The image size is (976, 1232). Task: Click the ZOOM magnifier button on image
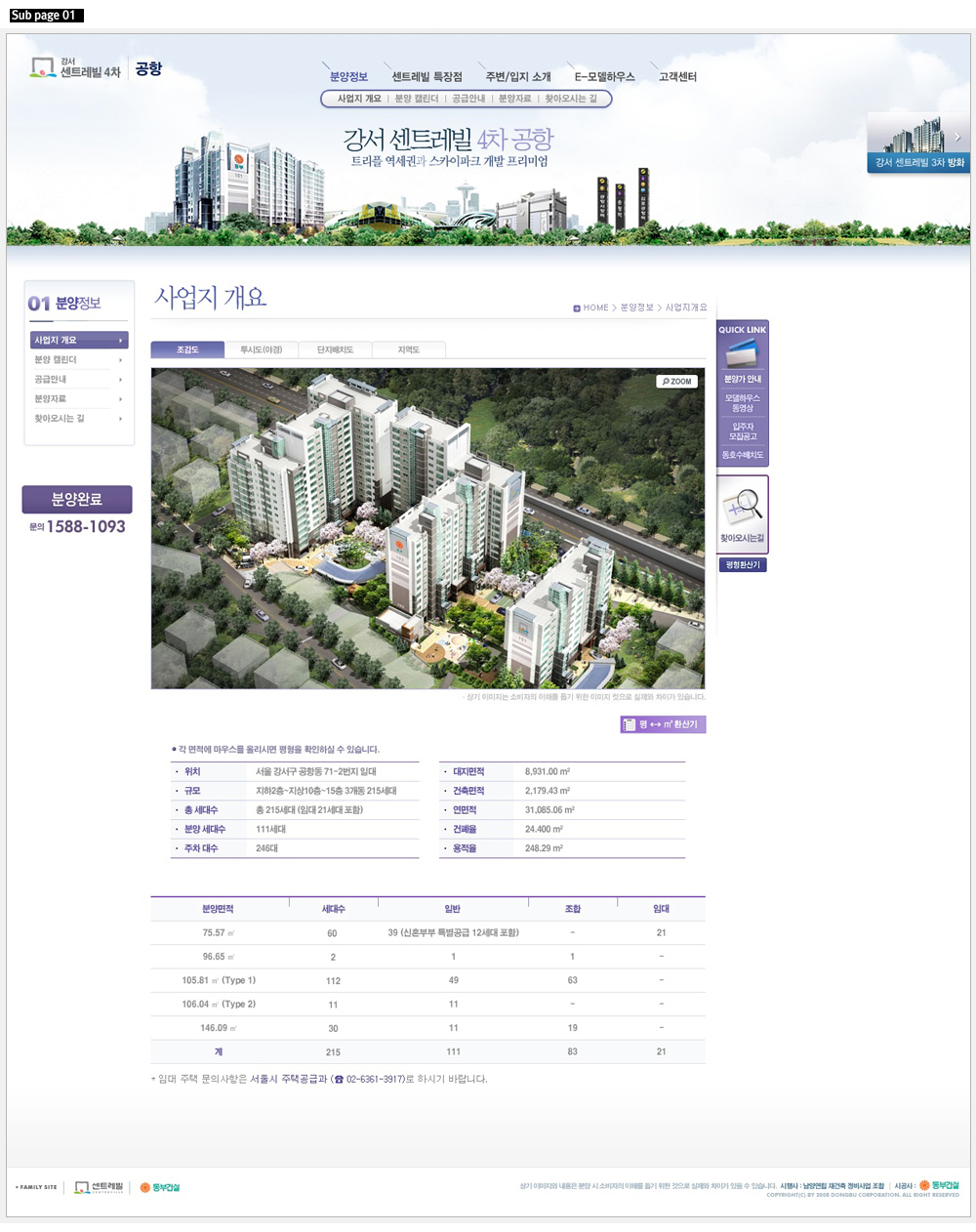point(676,382)
